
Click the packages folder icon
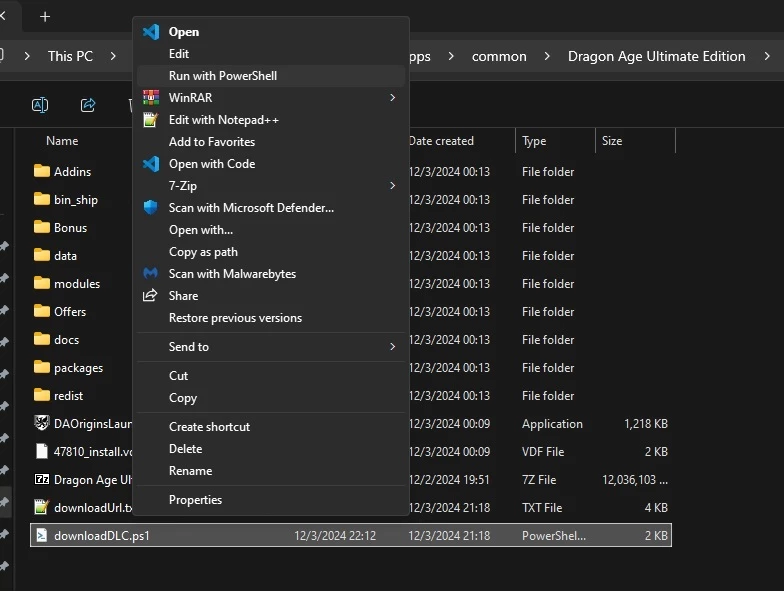tap(42, 367)
